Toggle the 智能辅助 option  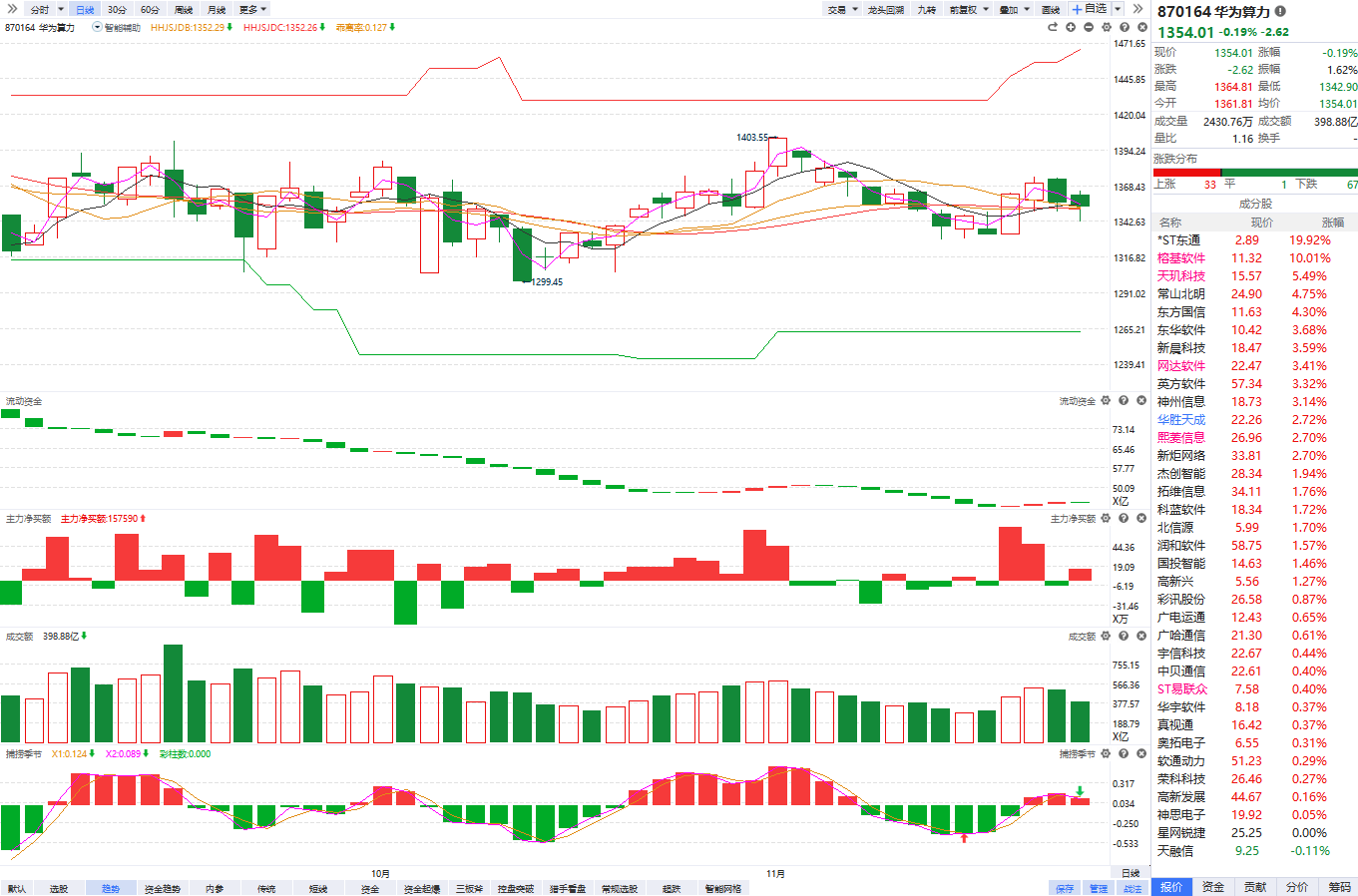pyautogui.click(x=116, y=27)
